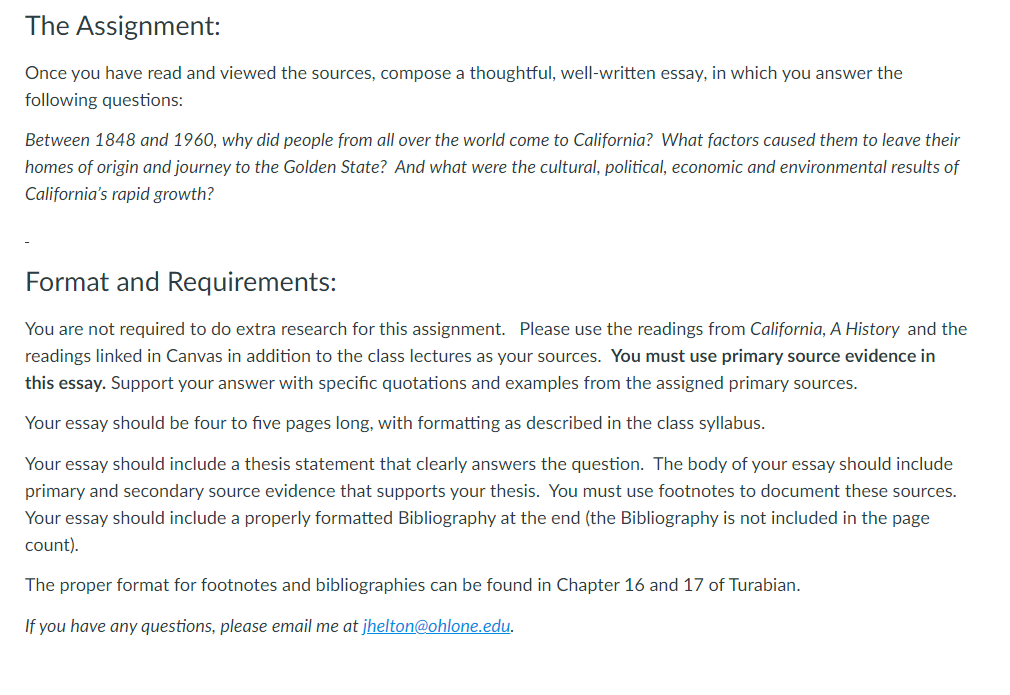Click the italic question starting 'Between 1848 and 1960'
The image size is (1010, 695).
[493, 167]
